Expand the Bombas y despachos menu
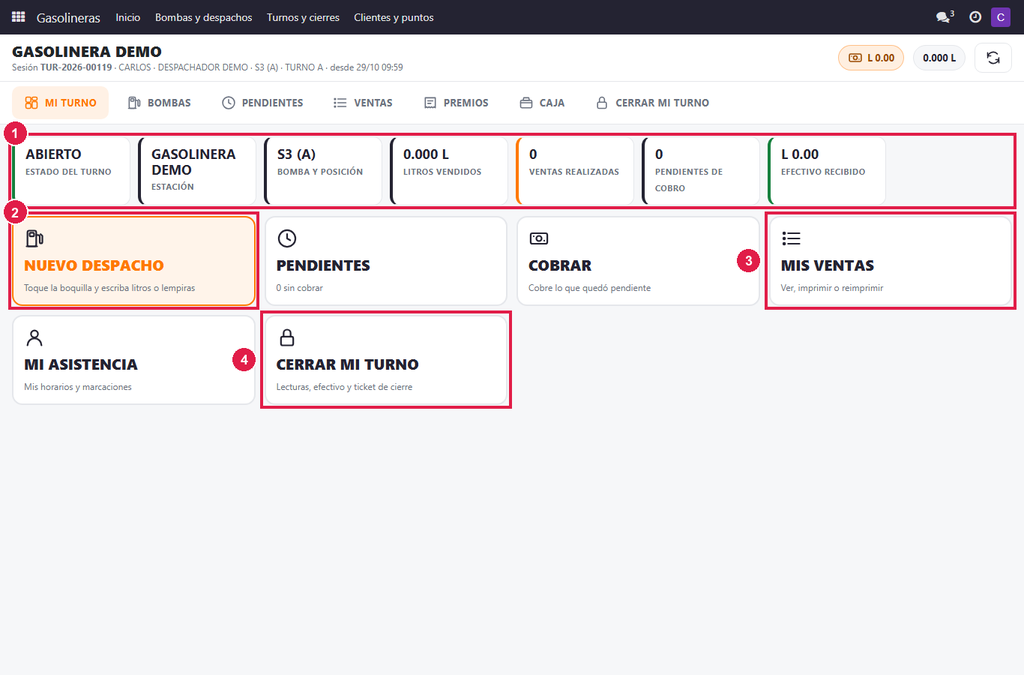1024x675 pixels. coord(203,18)
